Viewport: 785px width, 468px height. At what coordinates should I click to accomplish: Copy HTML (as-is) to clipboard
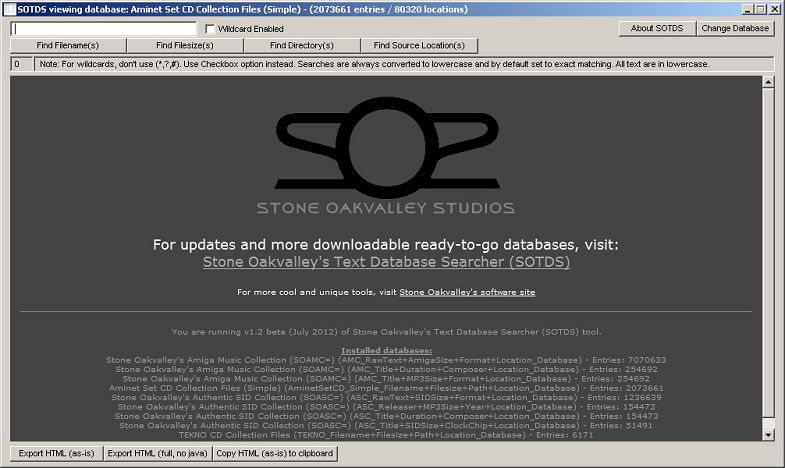pyautogui.click(x=275, y=454)
